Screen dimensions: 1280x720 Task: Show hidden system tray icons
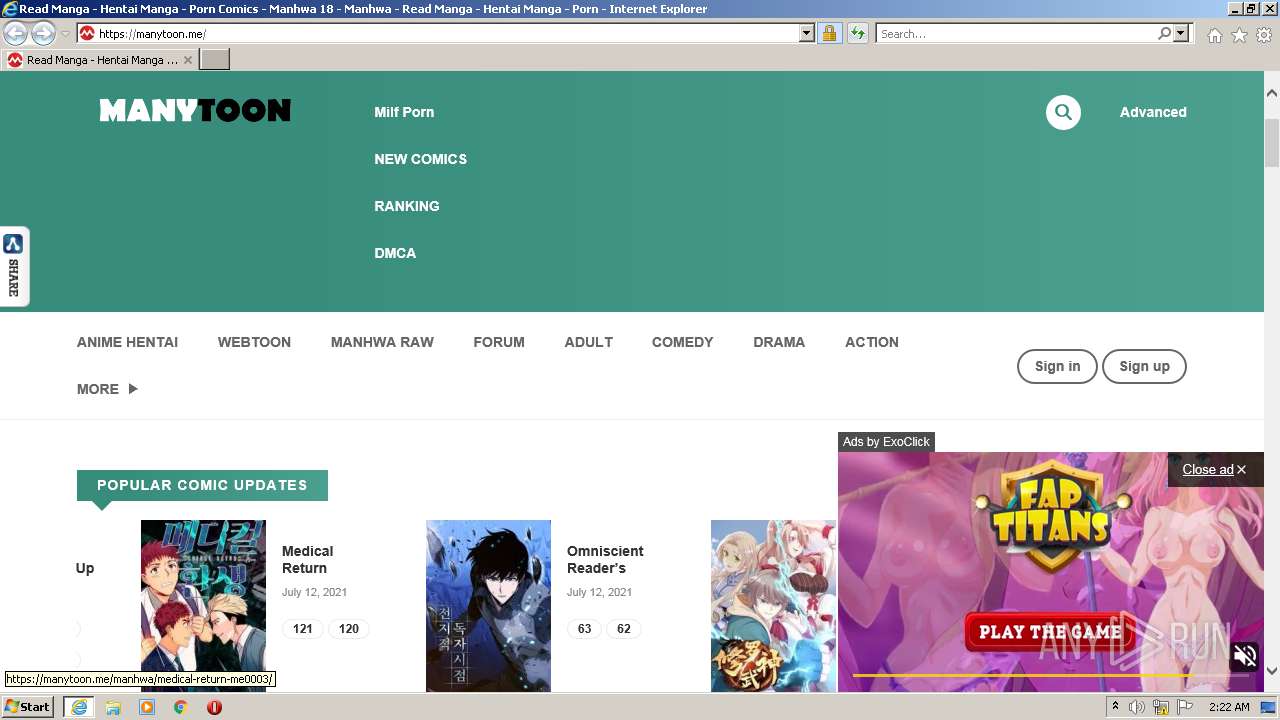click(1115, 707)
